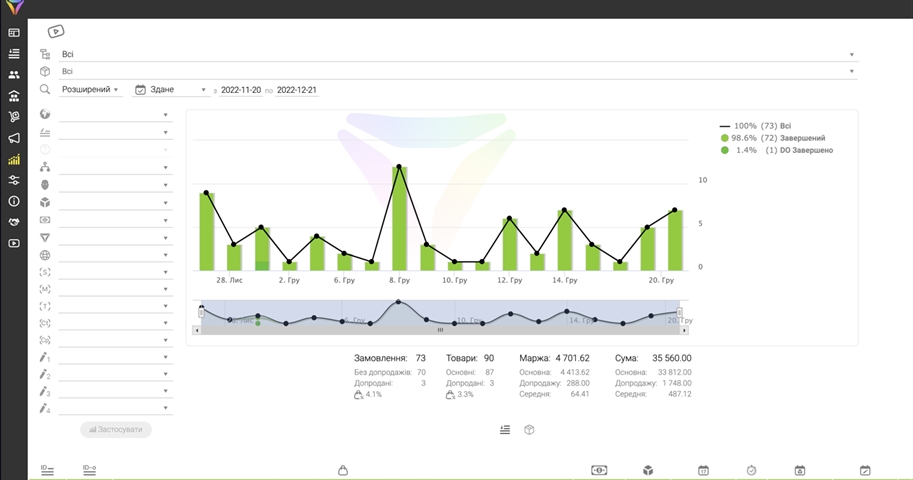Open the users section in left sidebar
The width and height of the screenshot is (913, 480).
coord(14,75)
